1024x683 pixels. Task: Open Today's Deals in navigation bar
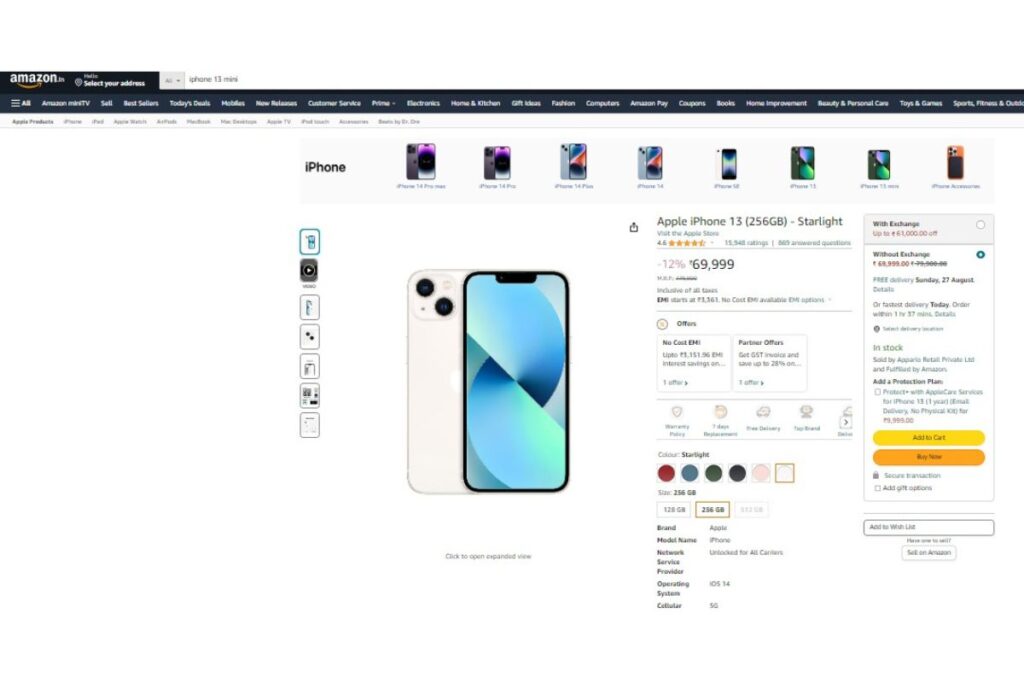(x=189, y=103)
